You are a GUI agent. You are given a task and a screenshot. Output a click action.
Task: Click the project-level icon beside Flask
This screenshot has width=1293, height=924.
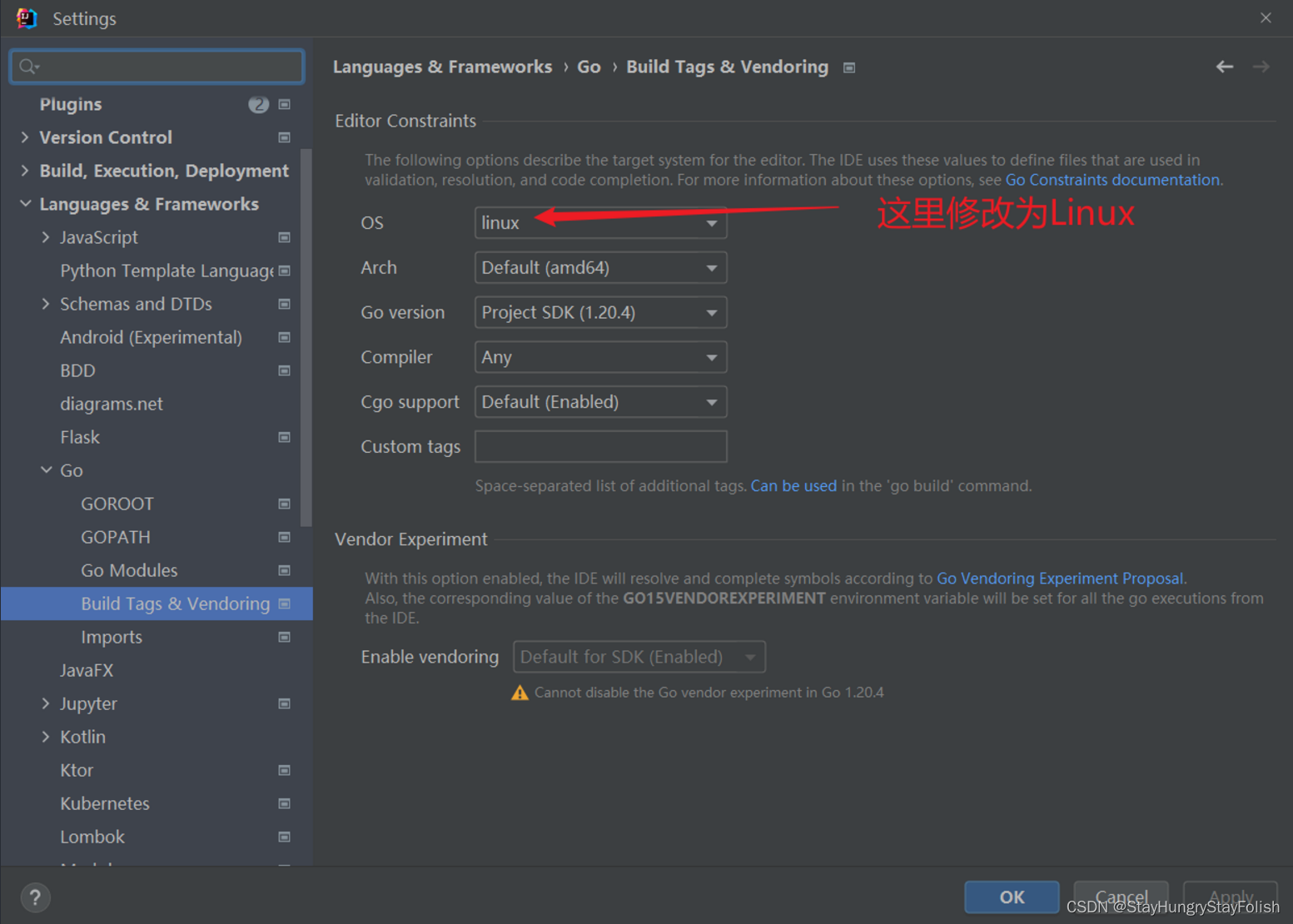284,437
